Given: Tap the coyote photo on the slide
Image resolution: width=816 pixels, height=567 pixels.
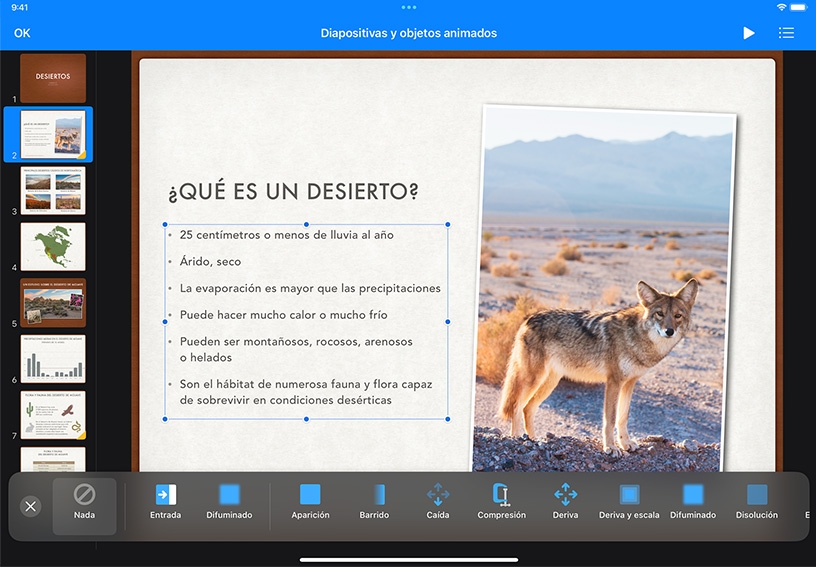Looking at the screenshot, I should point(604,289).
